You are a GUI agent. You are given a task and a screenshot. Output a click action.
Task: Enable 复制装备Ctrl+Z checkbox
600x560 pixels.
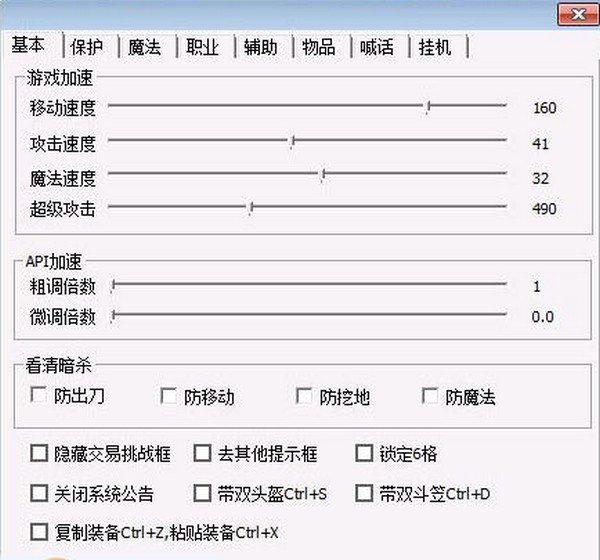coord(39,532)
